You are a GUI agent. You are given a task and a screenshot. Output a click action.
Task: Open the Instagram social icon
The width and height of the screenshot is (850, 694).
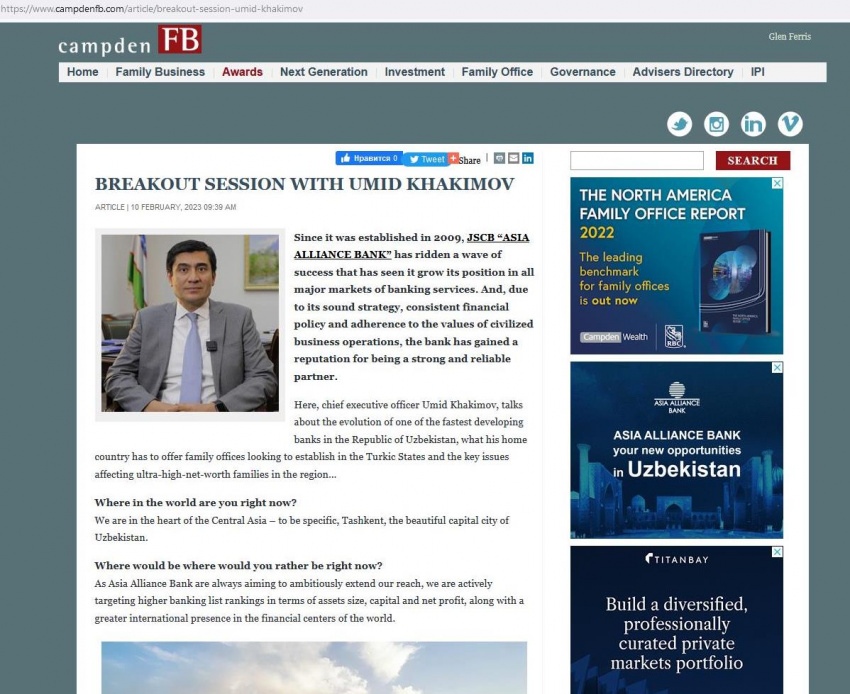716,124
